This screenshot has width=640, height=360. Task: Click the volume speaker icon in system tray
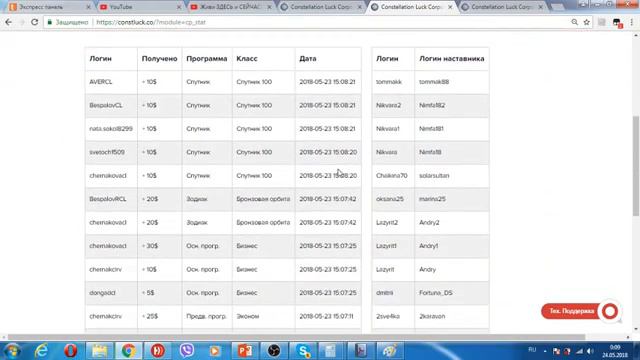point(590,351)
